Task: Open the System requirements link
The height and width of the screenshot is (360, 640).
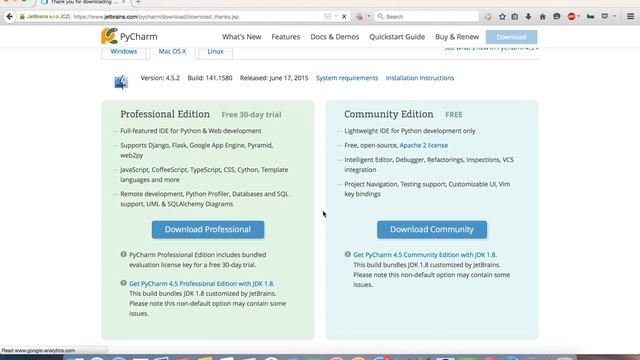Action: point(347,78)
